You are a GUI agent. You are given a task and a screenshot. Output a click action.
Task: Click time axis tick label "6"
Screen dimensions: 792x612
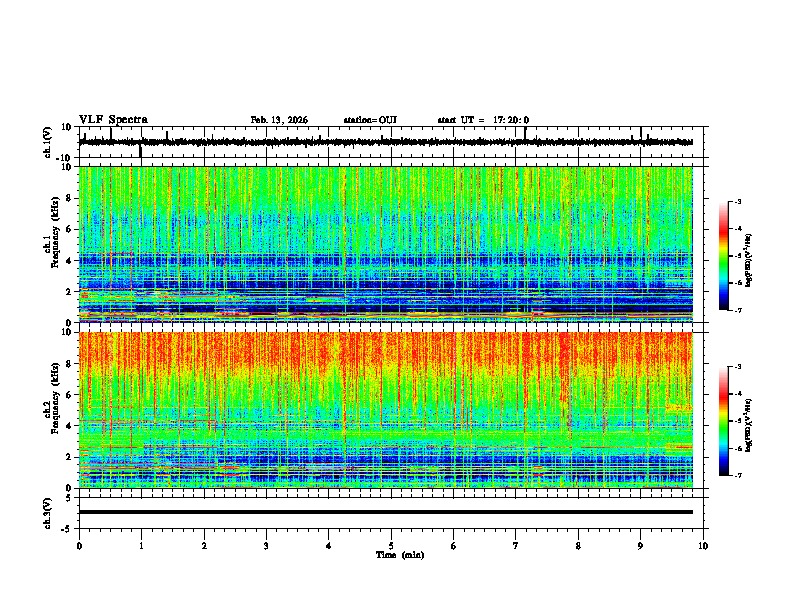tap(454, 546)
